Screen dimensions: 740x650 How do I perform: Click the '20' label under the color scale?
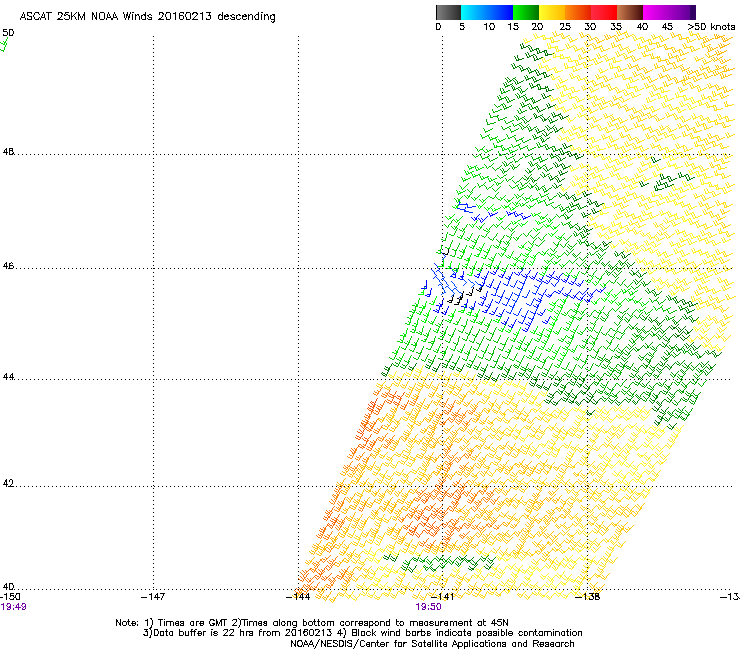[537, 27]
